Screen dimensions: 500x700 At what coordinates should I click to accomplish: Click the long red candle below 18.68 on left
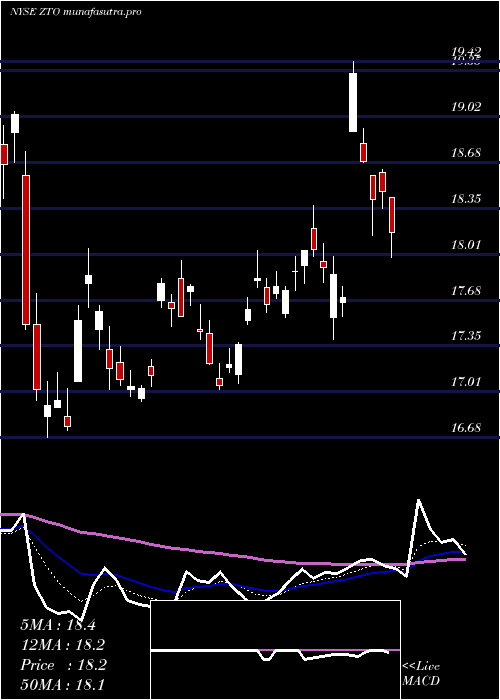[26, 250]
